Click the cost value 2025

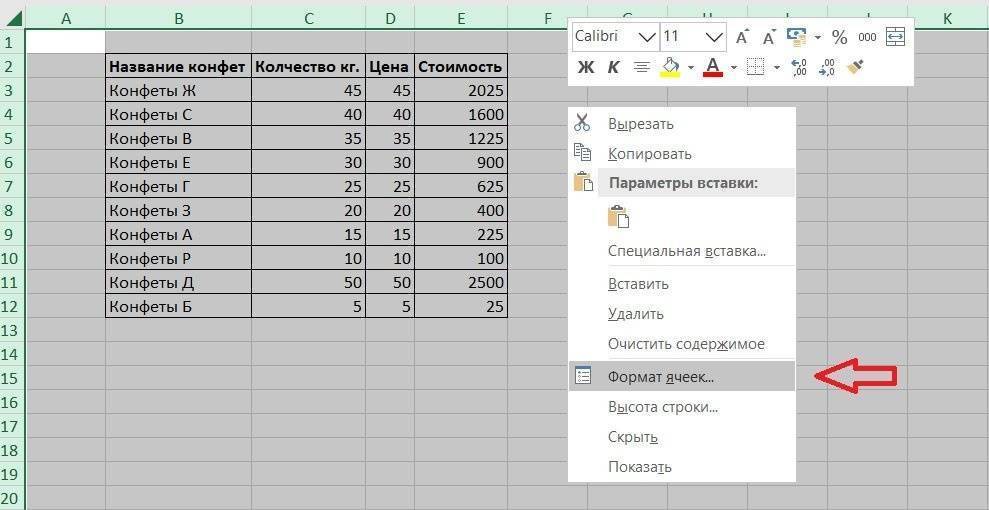click(x=461, y=91)
